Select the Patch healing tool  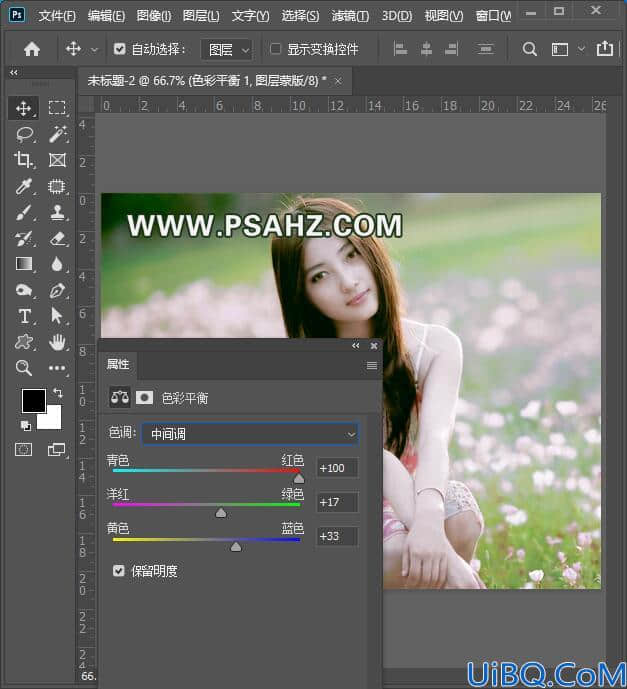coord(57,186)
